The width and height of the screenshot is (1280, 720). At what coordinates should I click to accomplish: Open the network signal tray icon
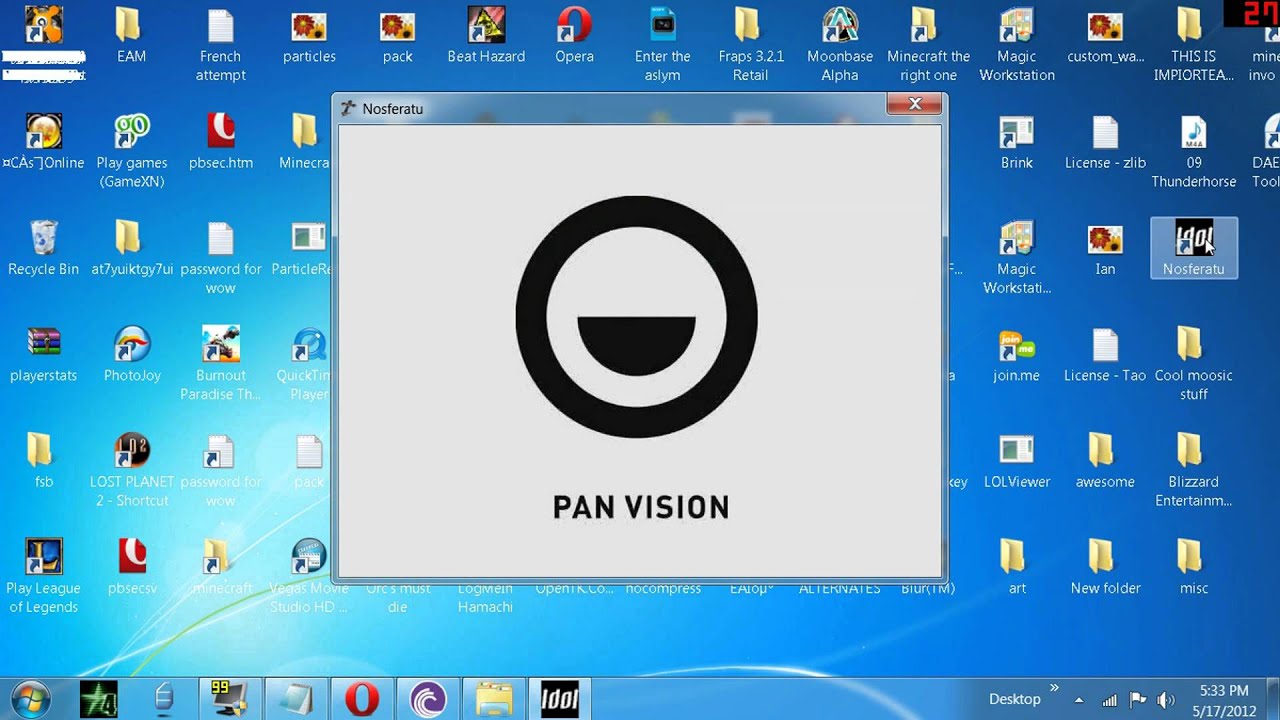pyautogui.click(x=1109, y=700)
